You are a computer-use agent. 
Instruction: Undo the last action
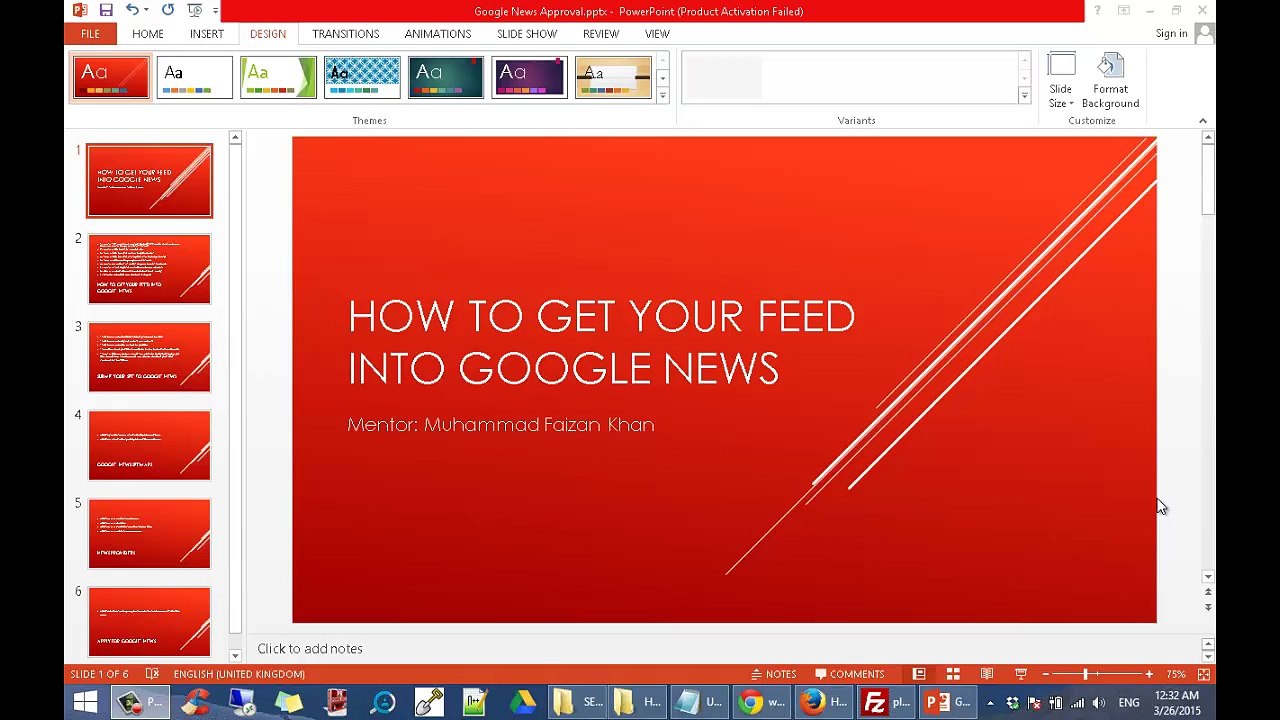click(131, 10)
